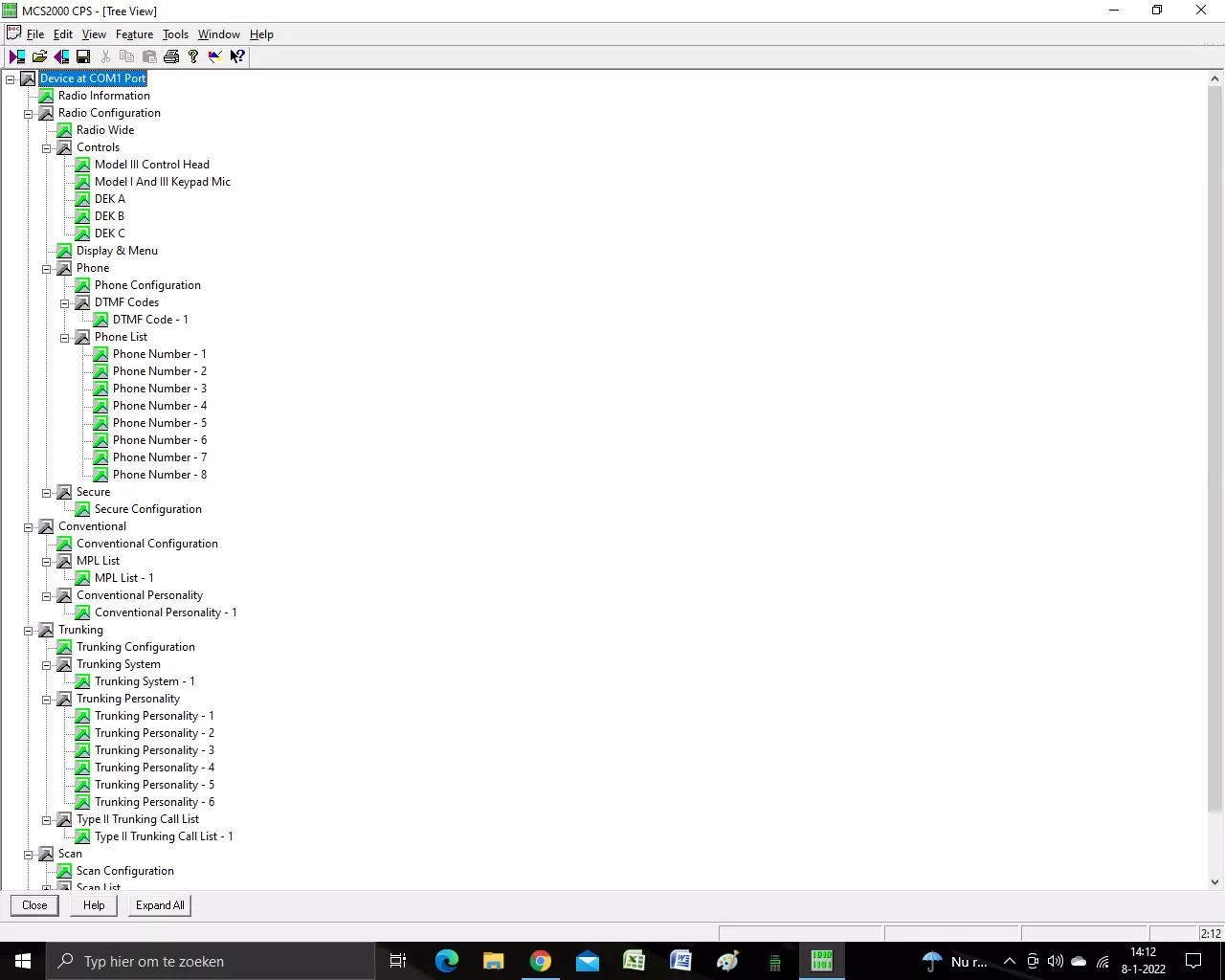The height and width of the screenshot is (980, 1225).
Task: Select Trunking System - 1
Action: [145, 681]
